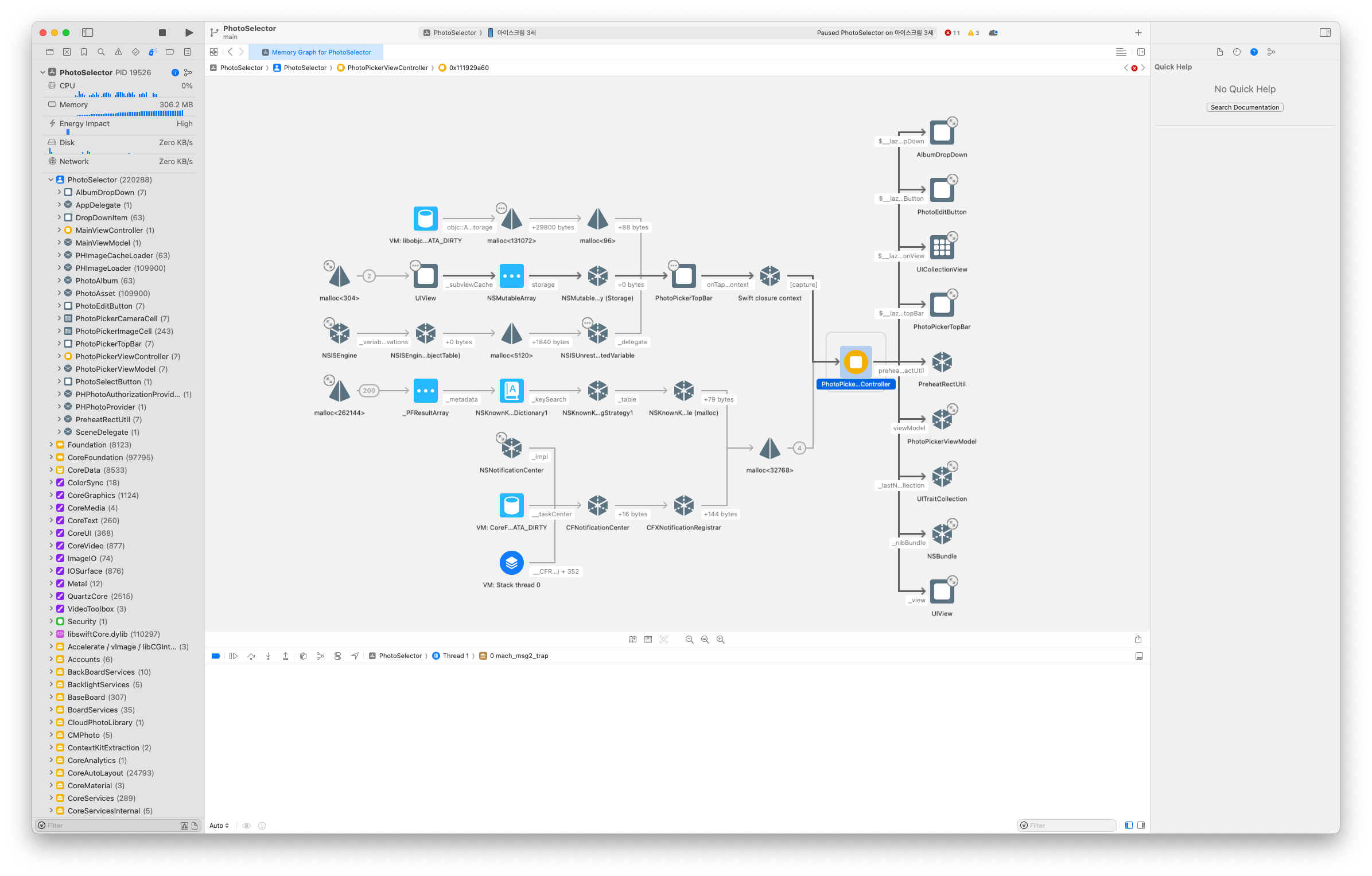The image size is (1372, 876).
Task: Toggle the breakpoints activation button
Action: click(x=216, y=656)
